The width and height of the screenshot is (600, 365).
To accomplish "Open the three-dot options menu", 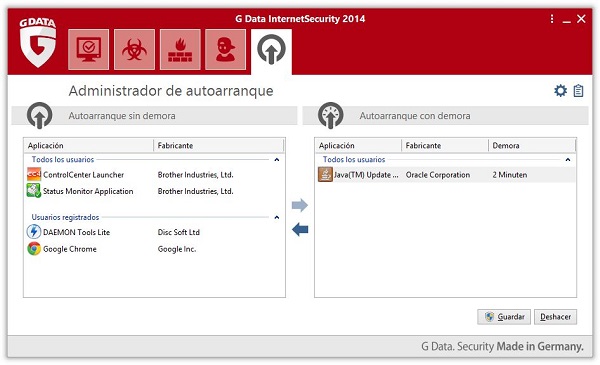I will point(552,19).
